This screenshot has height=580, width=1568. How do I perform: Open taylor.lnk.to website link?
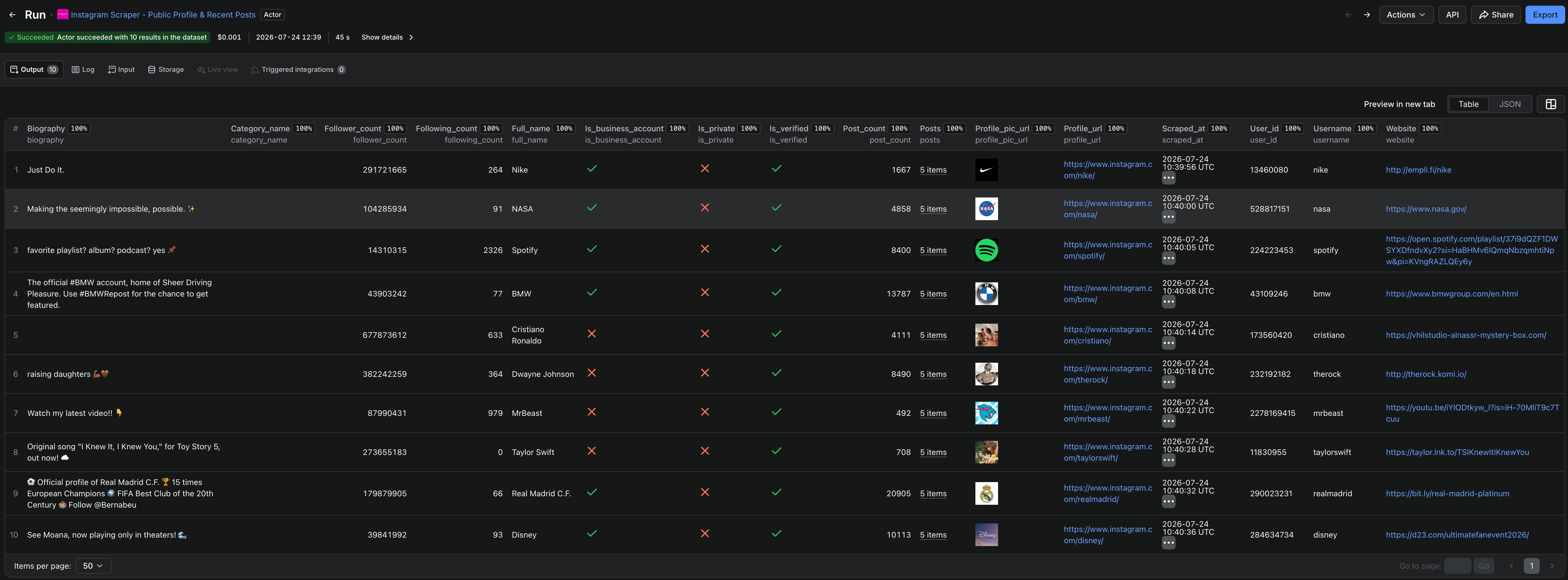pyautogui.click(x=1457, y=452)
